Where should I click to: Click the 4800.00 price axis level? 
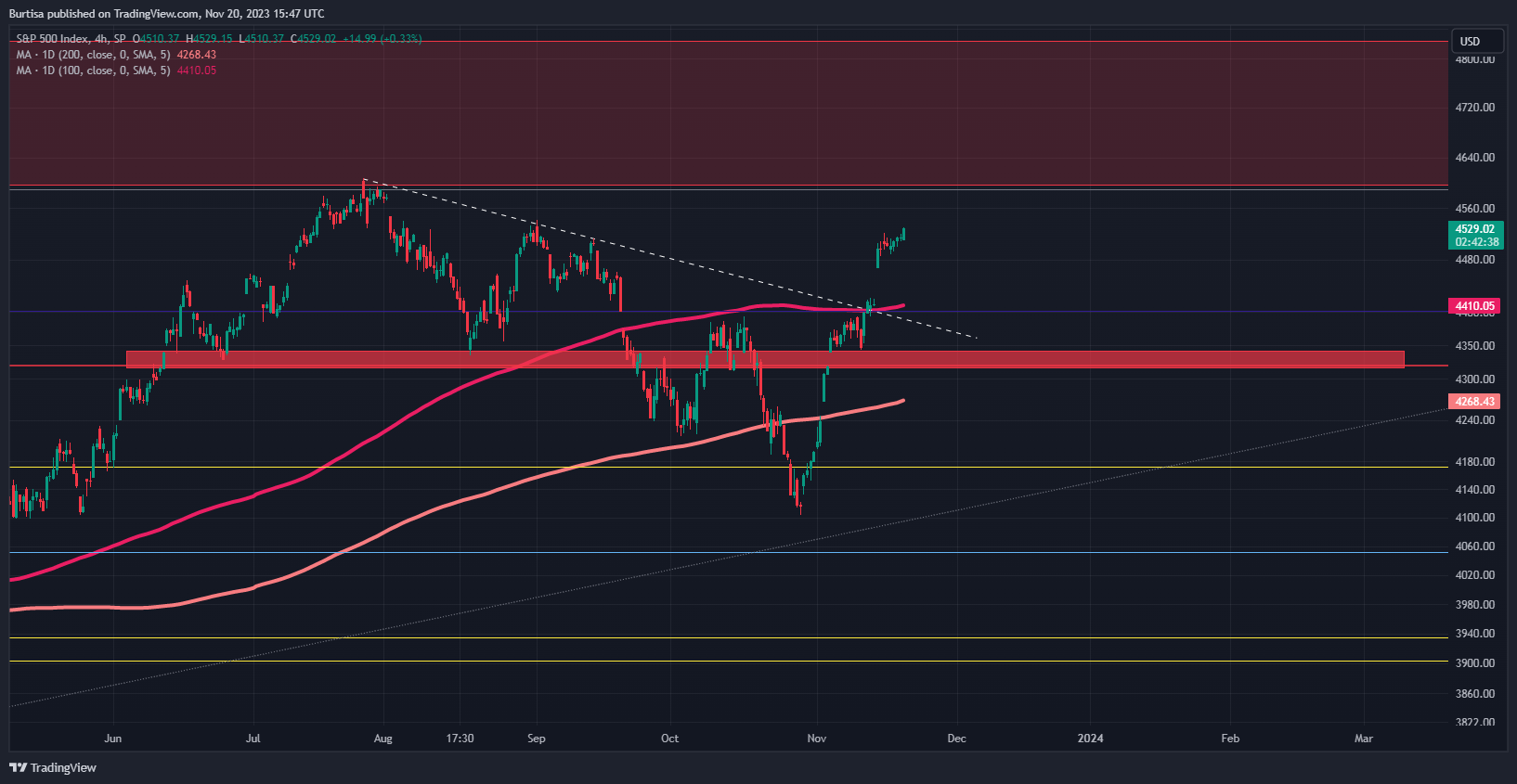pos(1474,59)
